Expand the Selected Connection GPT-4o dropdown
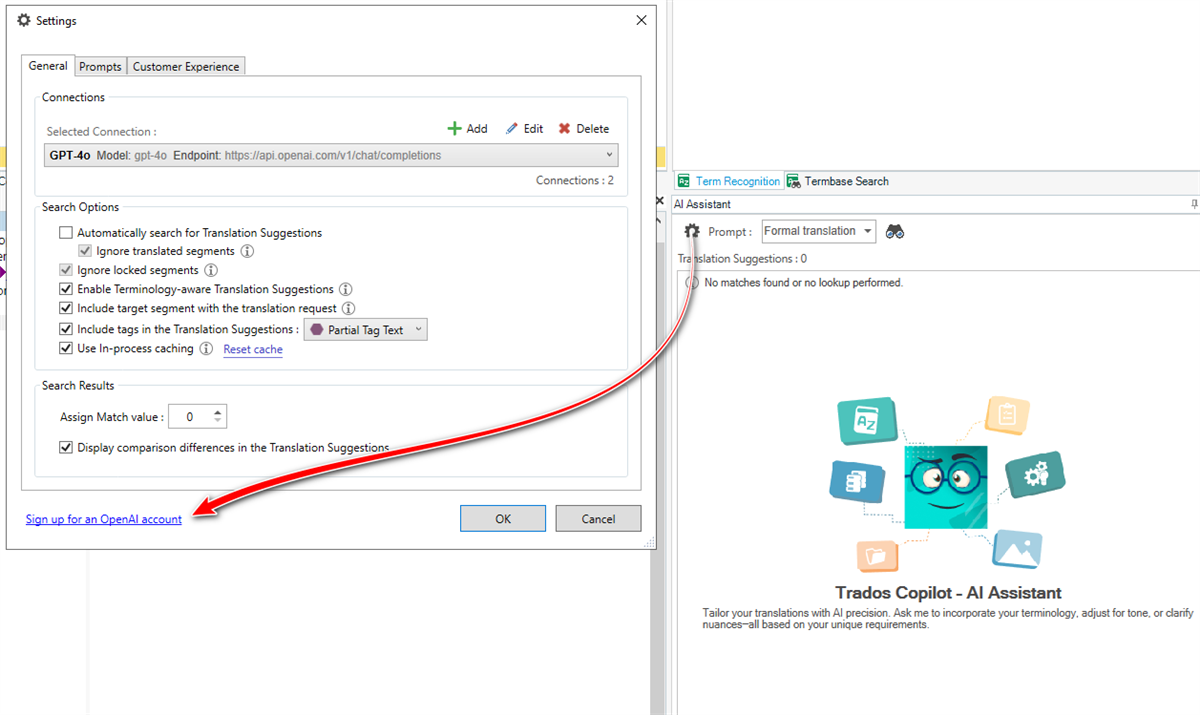 609,155
